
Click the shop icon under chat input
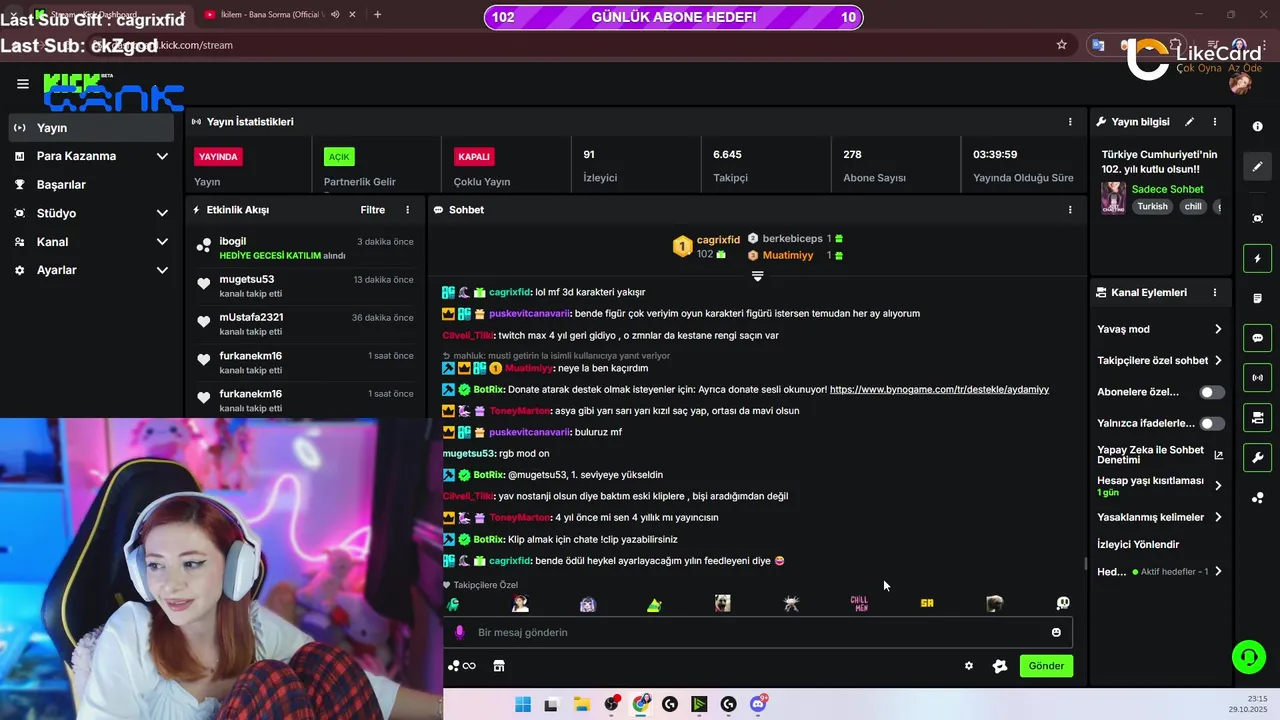point(498,666)
